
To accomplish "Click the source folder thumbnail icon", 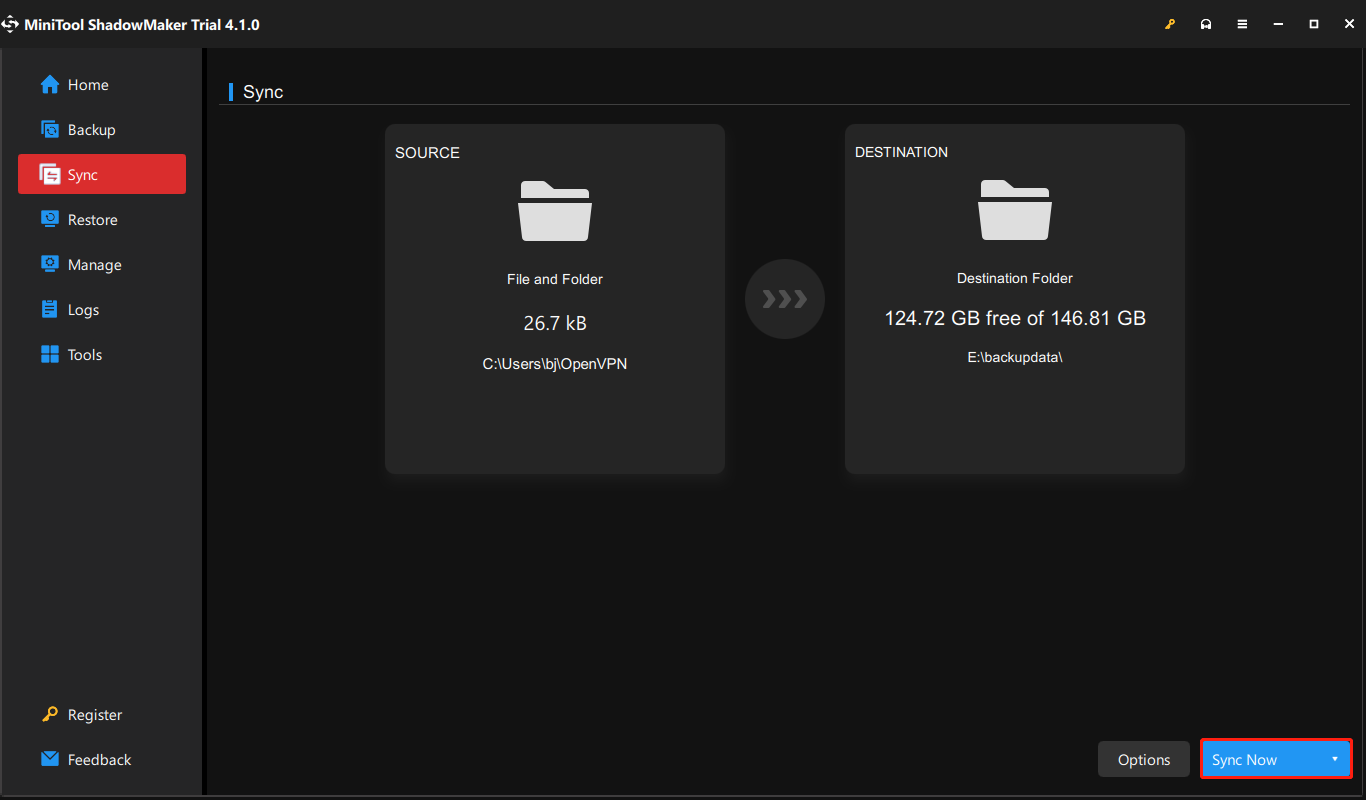I will [x=554, y=210].
